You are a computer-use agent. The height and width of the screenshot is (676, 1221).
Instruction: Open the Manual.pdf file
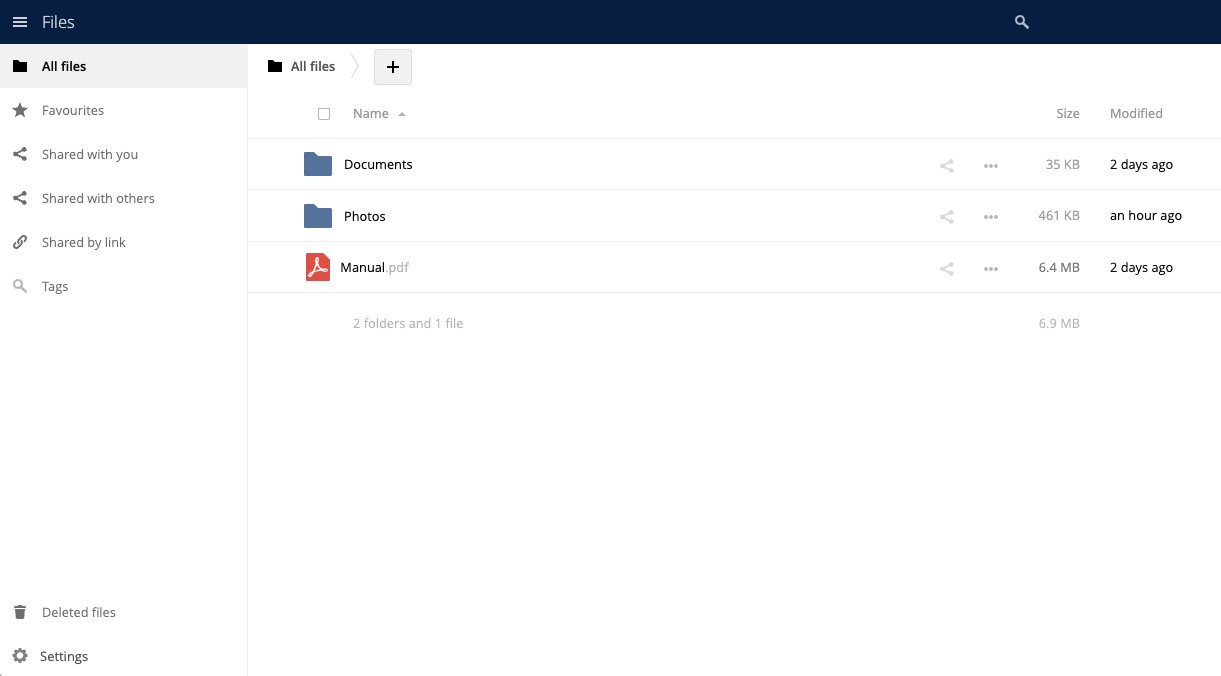[x=374, y=267]
